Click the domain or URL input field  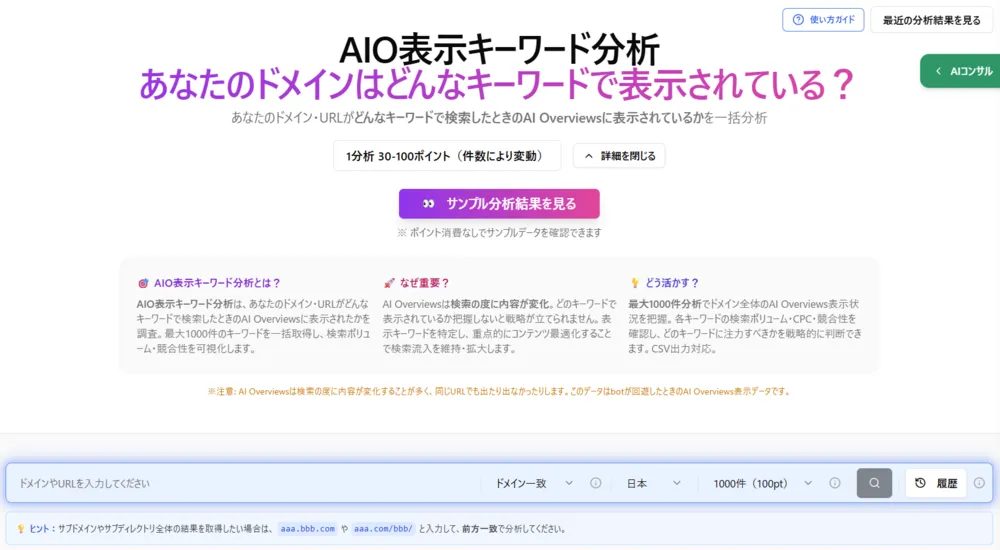(x=246, y=483)
